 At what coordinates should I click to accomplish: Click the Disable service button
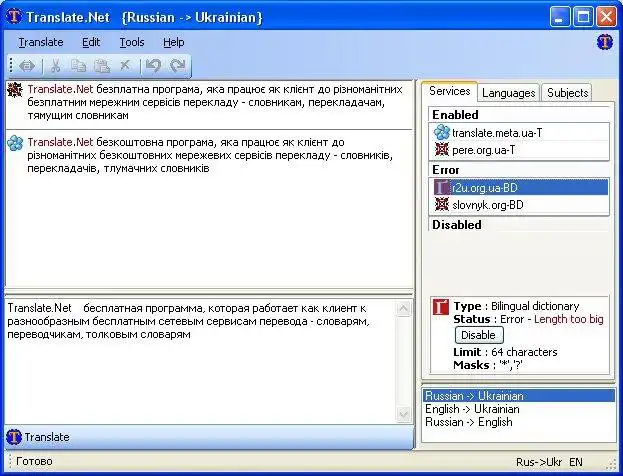click(479, 335)
